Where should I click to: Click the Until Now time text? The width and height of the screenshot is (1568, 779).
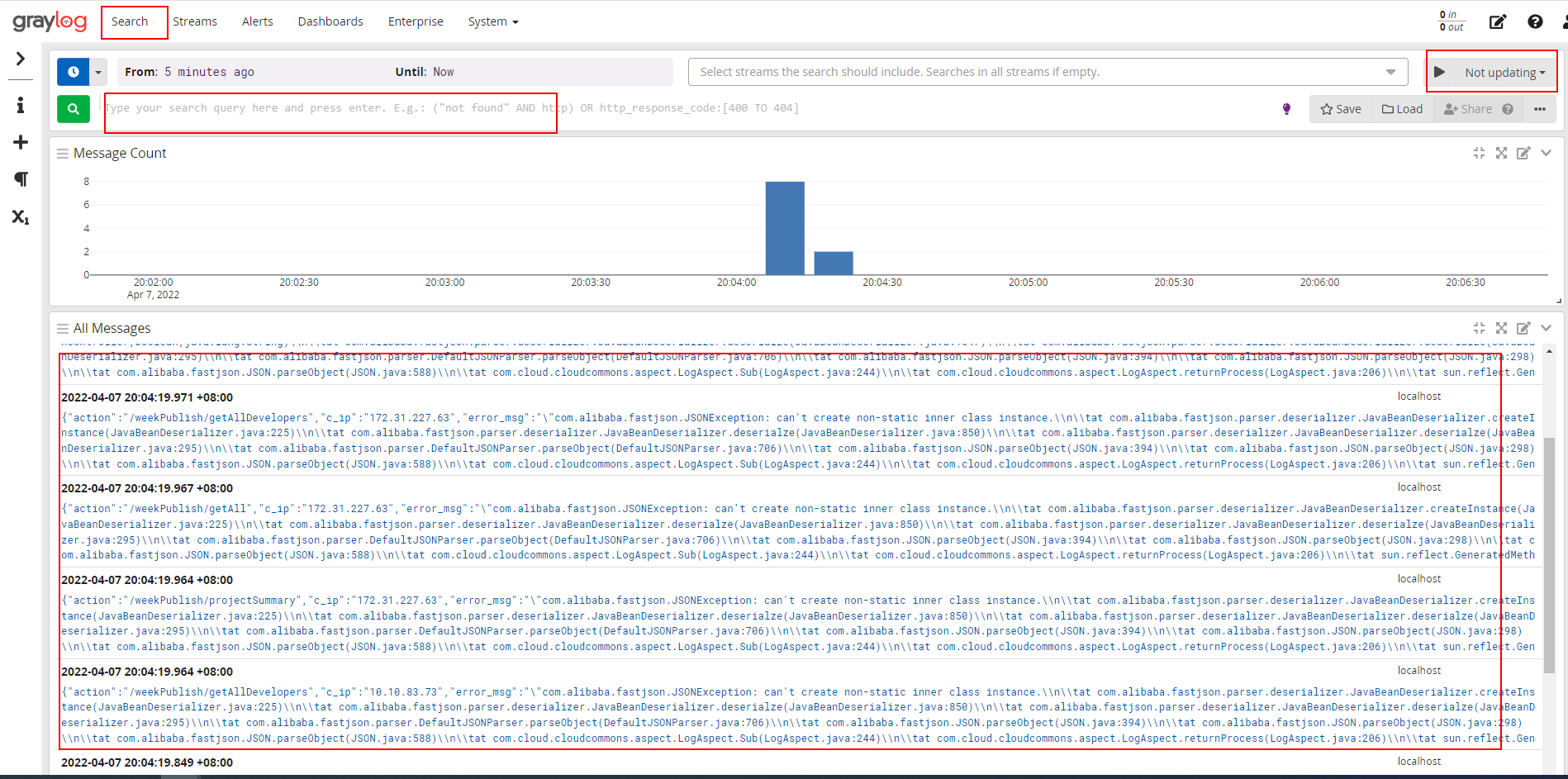pos(425,72)
